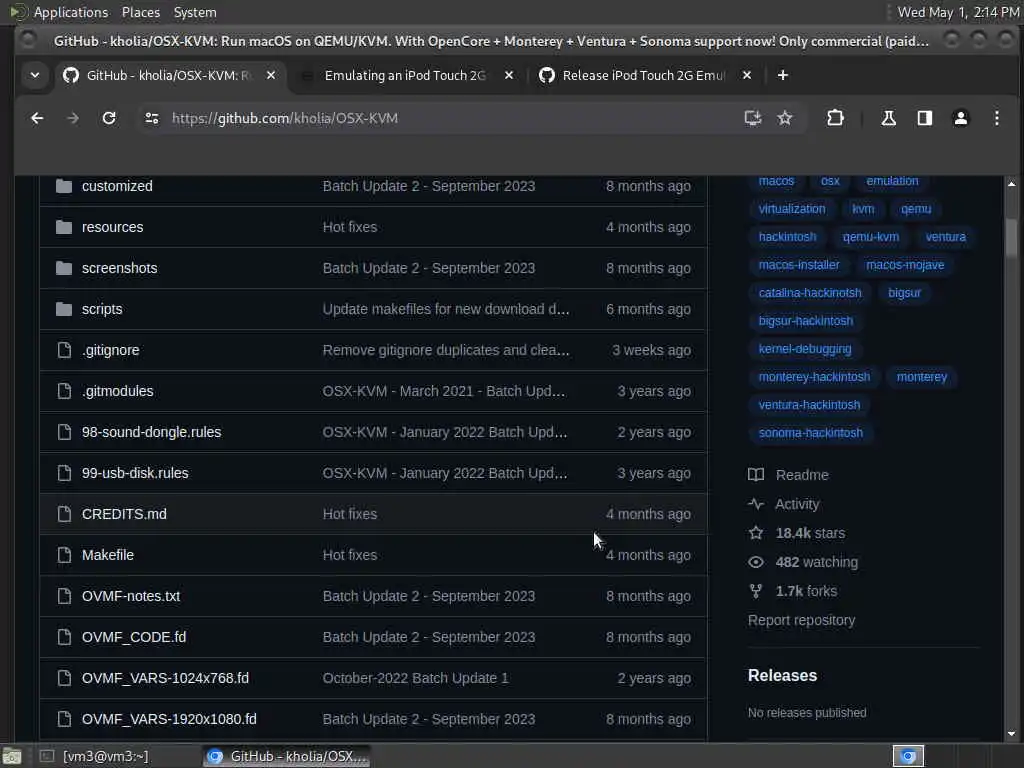Switch to Release iPod Touch 2G Emu tab
This screenshot has width=1024, height=768.
(x=643, y=75)
